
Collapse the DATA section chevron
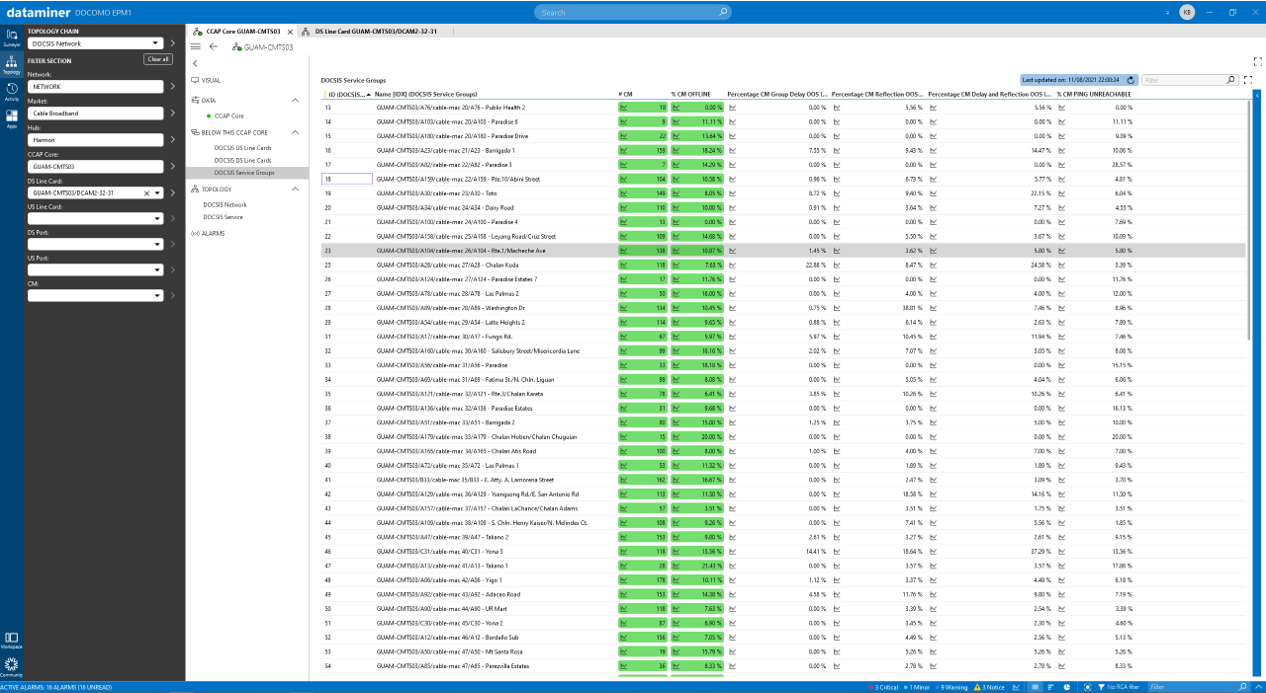coord(295,100)
